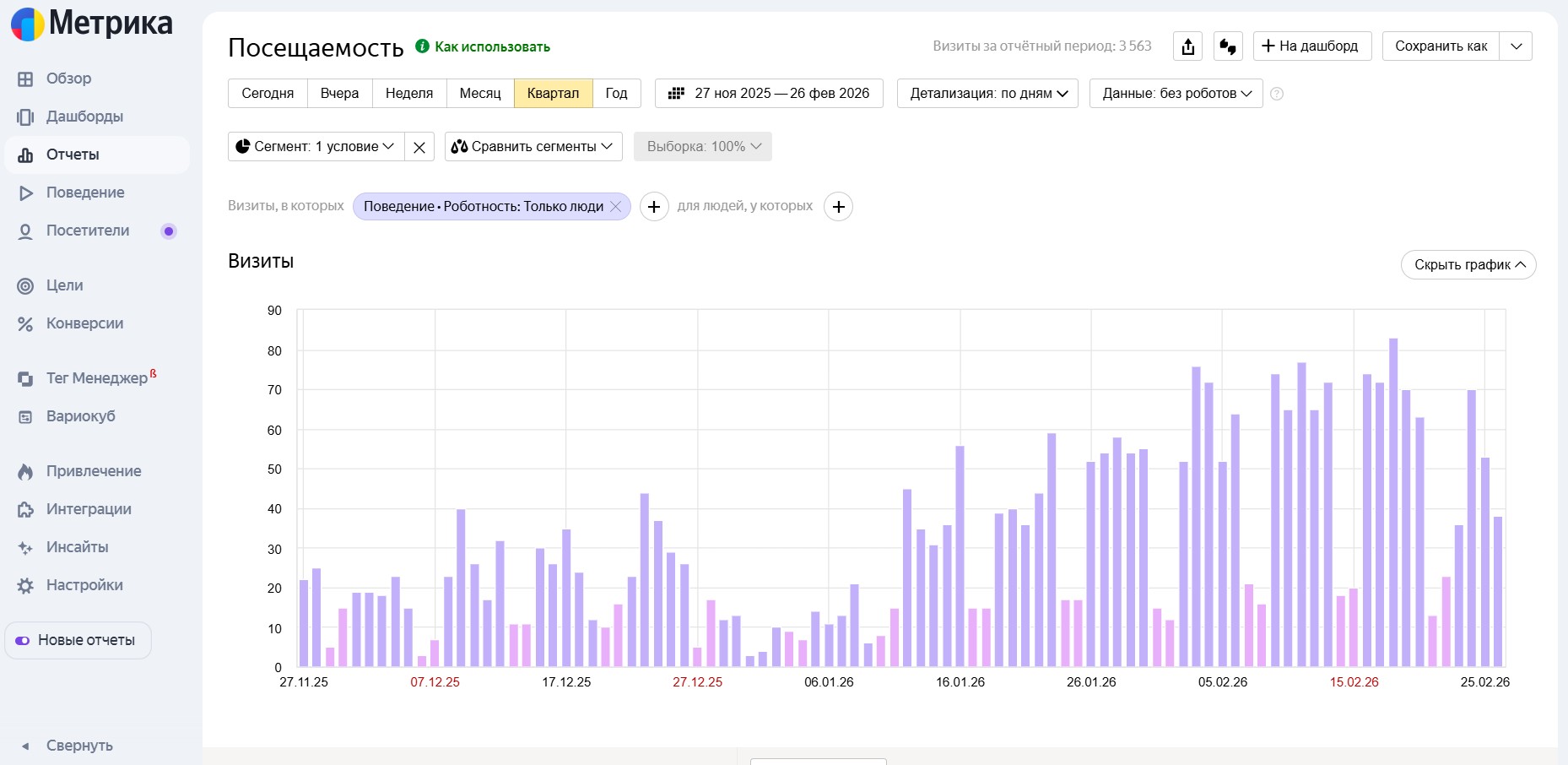Open the Как использовать link

(x=492, y=47)
